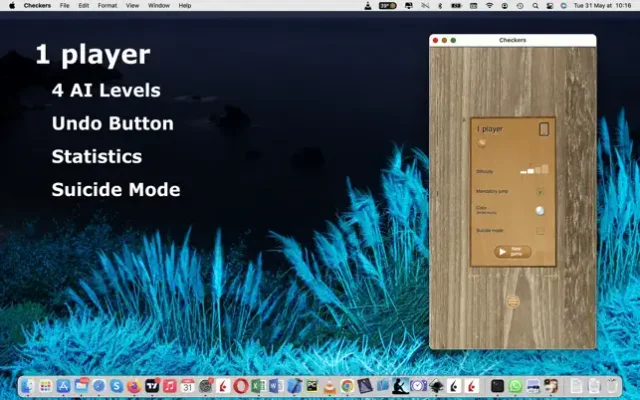Viewport: 640px width, 400px height.
Task: Toggle the Mandatory jump checkbox
Action: point(540,191)
